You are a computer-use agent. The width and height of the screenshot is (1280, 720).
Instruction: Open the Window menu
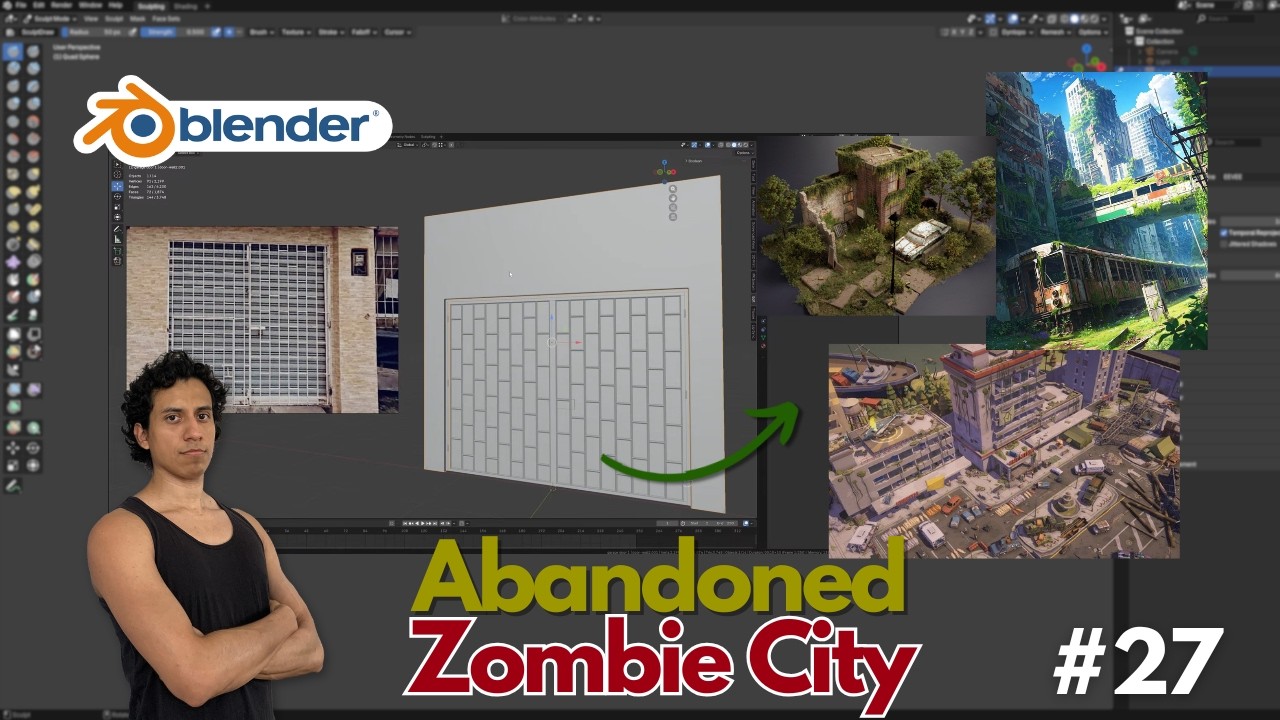[90, 6]
